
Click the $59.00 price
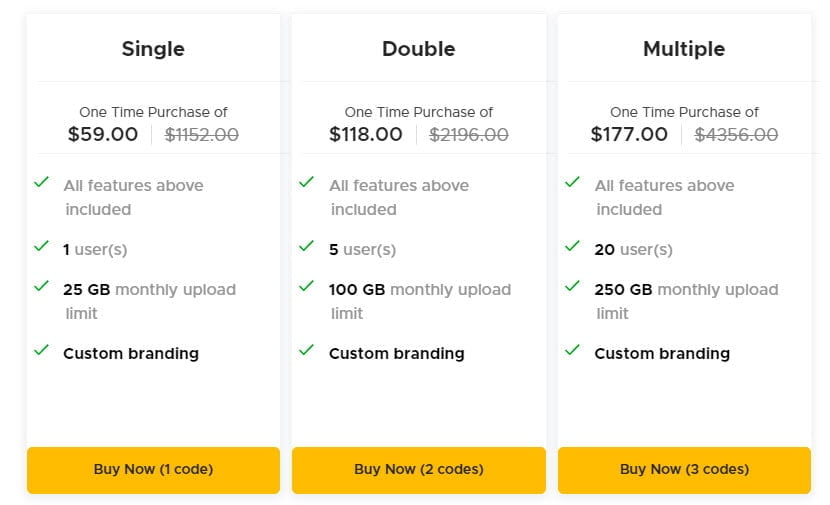103,134
